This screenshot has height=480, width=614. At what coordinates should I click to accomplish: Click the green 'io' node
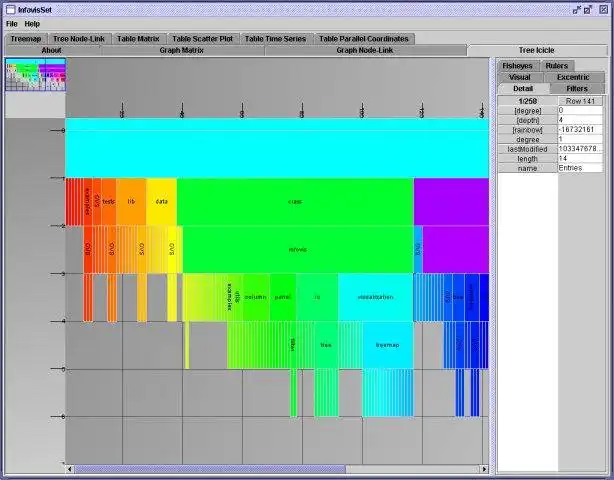click(x=317, y=297)
